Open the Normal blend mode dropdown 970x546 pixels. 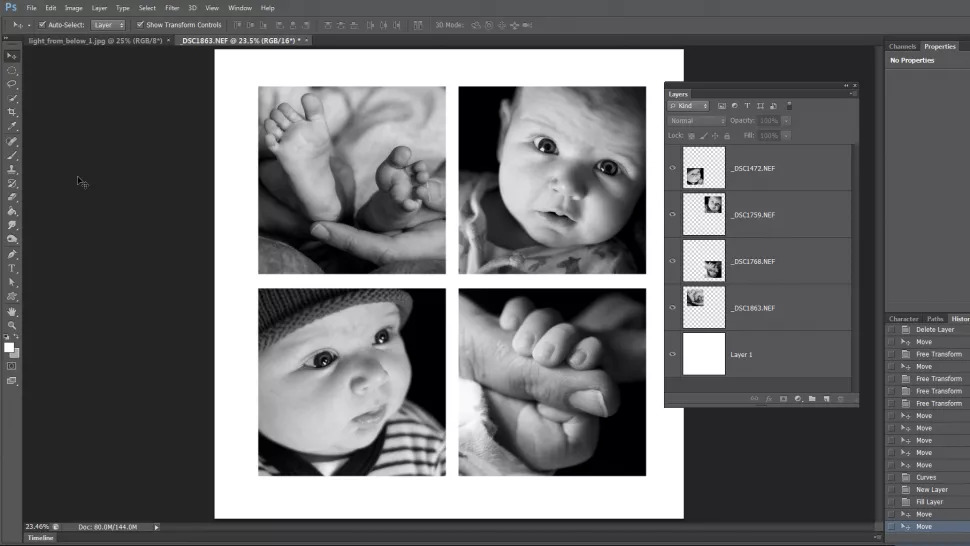click(x=696, y=121)
